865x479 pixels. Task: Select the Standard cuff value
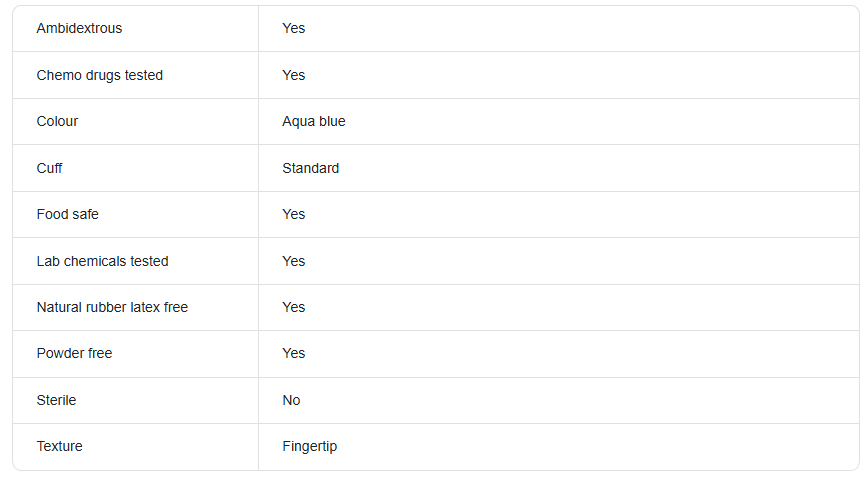311,168
